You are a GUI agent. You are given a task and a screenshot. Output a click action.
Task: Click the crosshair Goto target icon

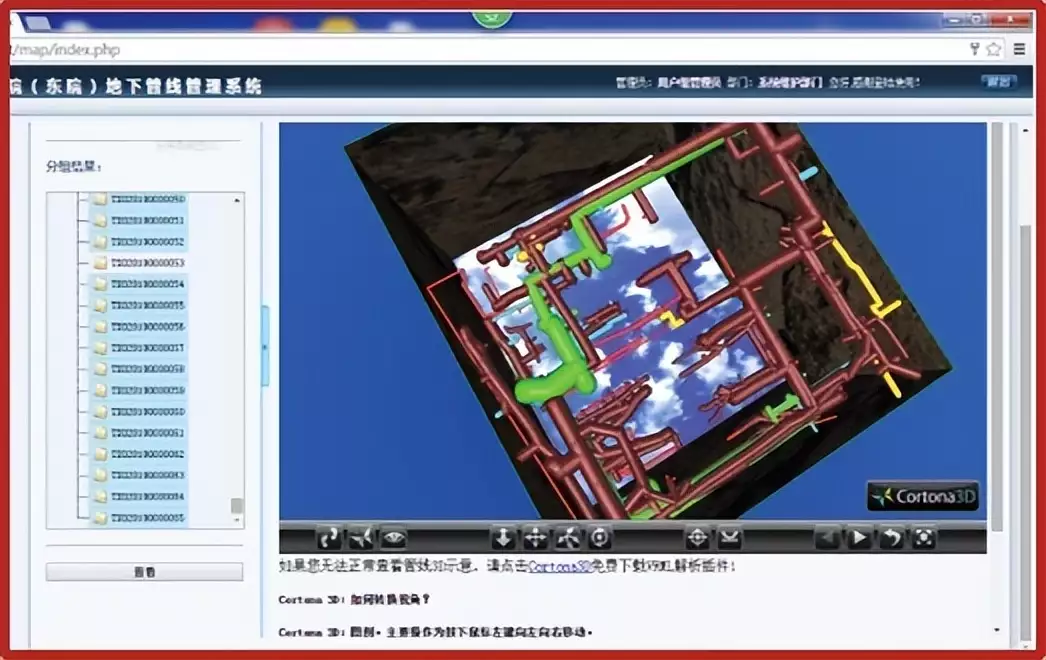[698, 538]
